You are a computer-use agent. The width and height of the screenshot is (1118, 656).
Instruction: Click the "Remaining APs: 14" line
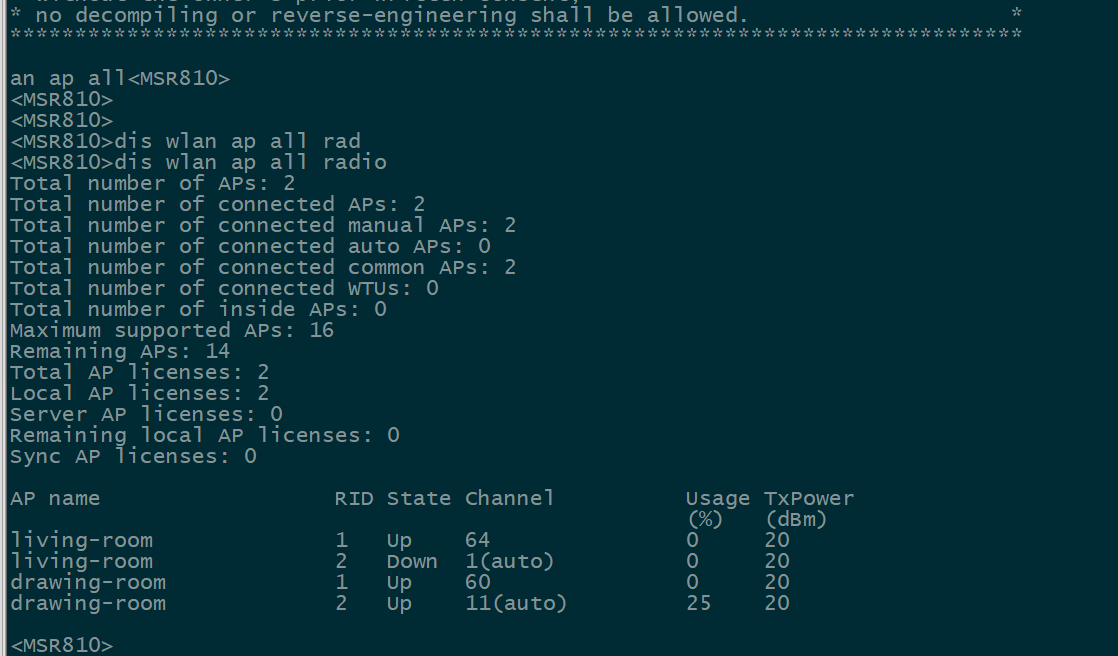(119, 351)
